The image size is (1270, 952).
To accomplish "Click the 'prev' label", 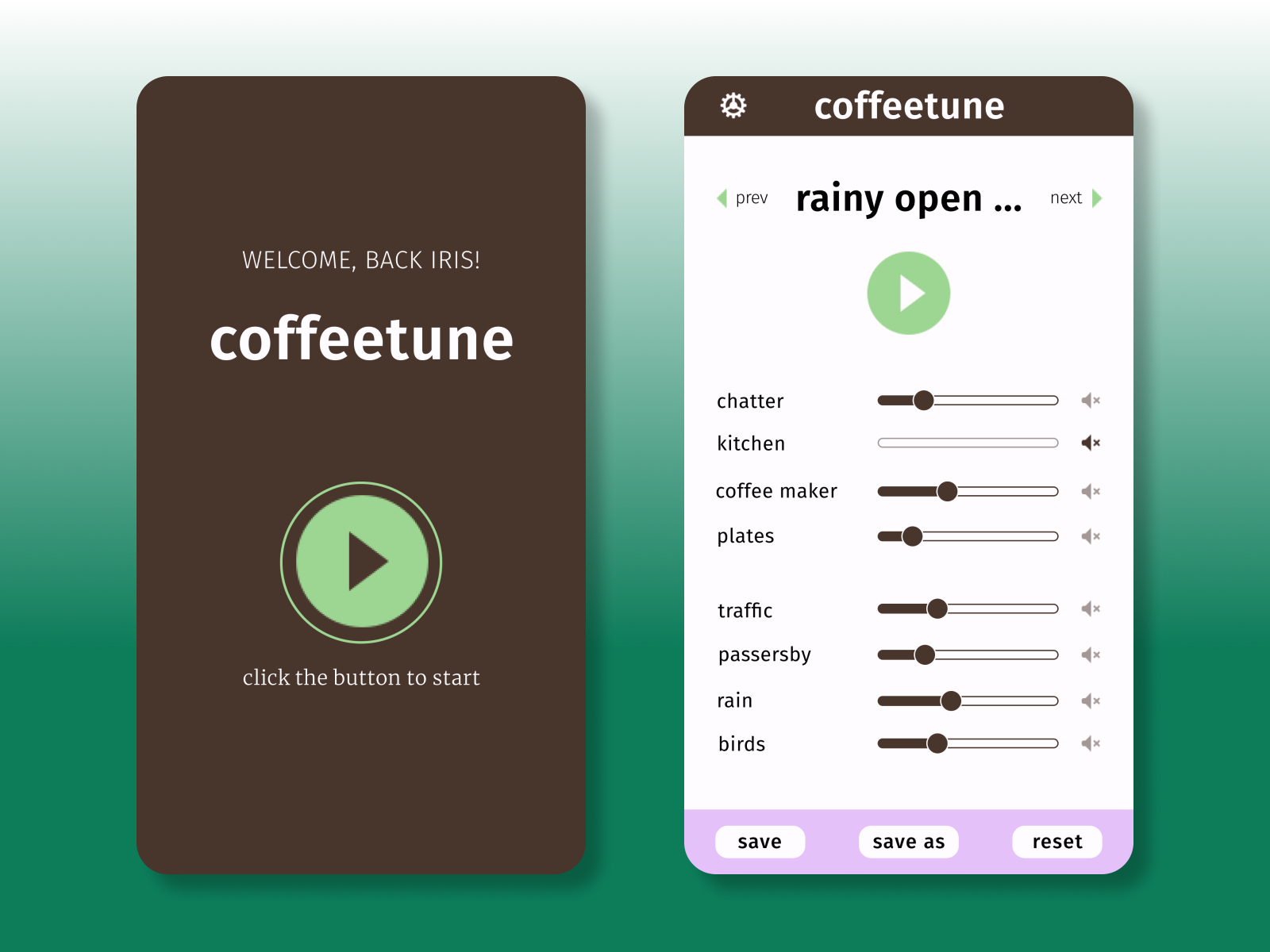I will tap(751, 198).
